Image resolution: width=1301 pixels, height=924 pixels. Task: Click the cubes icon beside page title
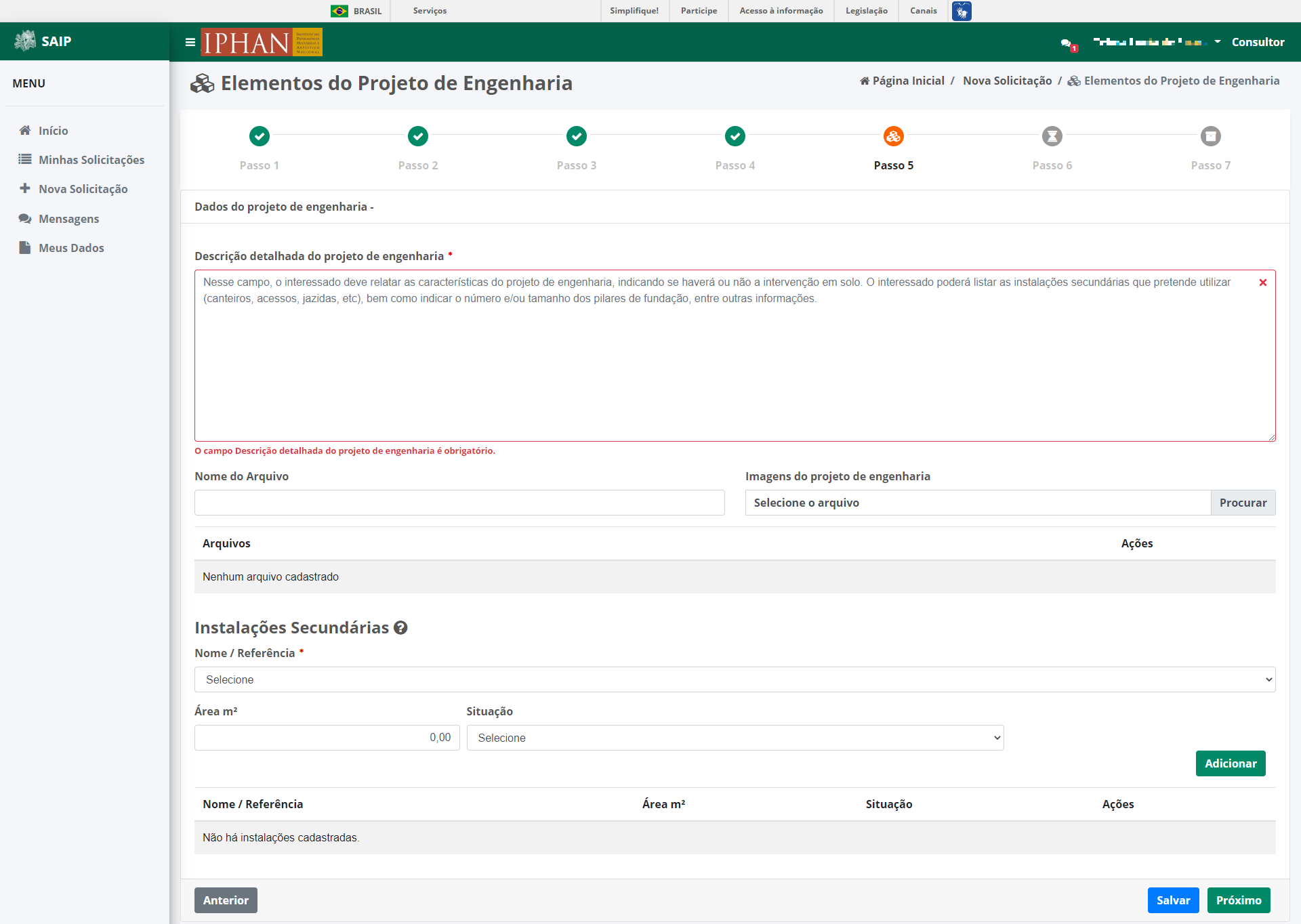(x=203, y=83)
